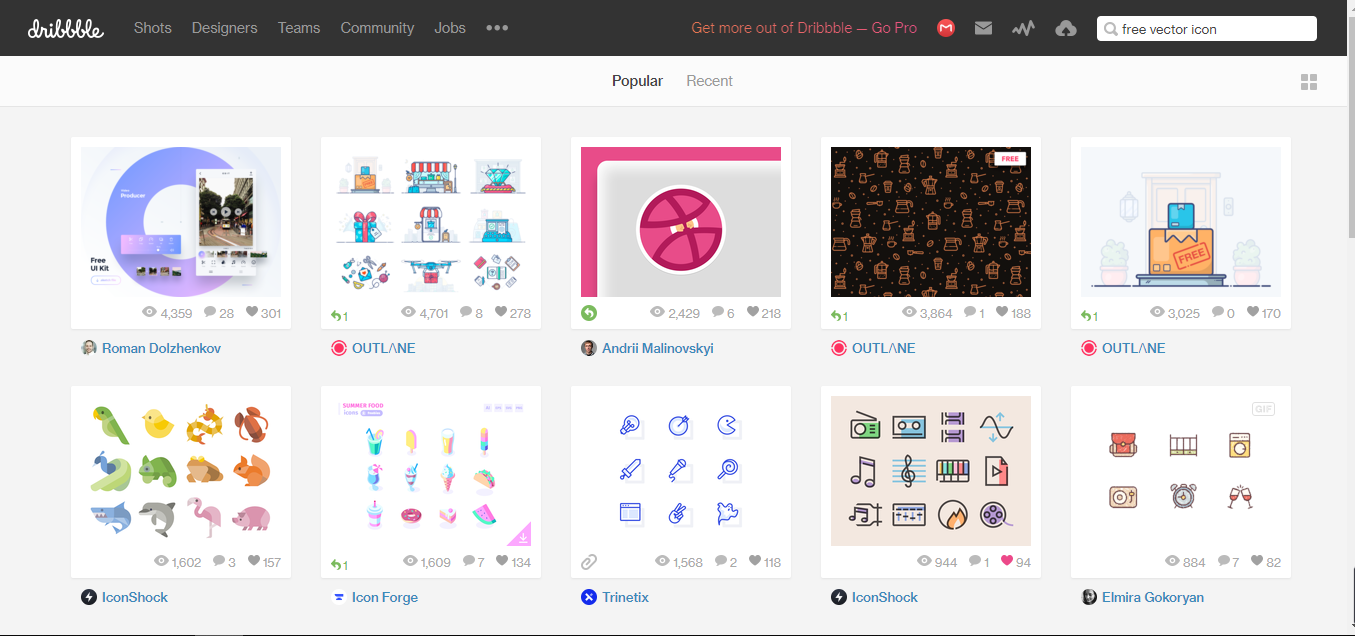Open comments on the shot with 28 comments
Viewport: 1355px width, 636px height.
[210, 313]
